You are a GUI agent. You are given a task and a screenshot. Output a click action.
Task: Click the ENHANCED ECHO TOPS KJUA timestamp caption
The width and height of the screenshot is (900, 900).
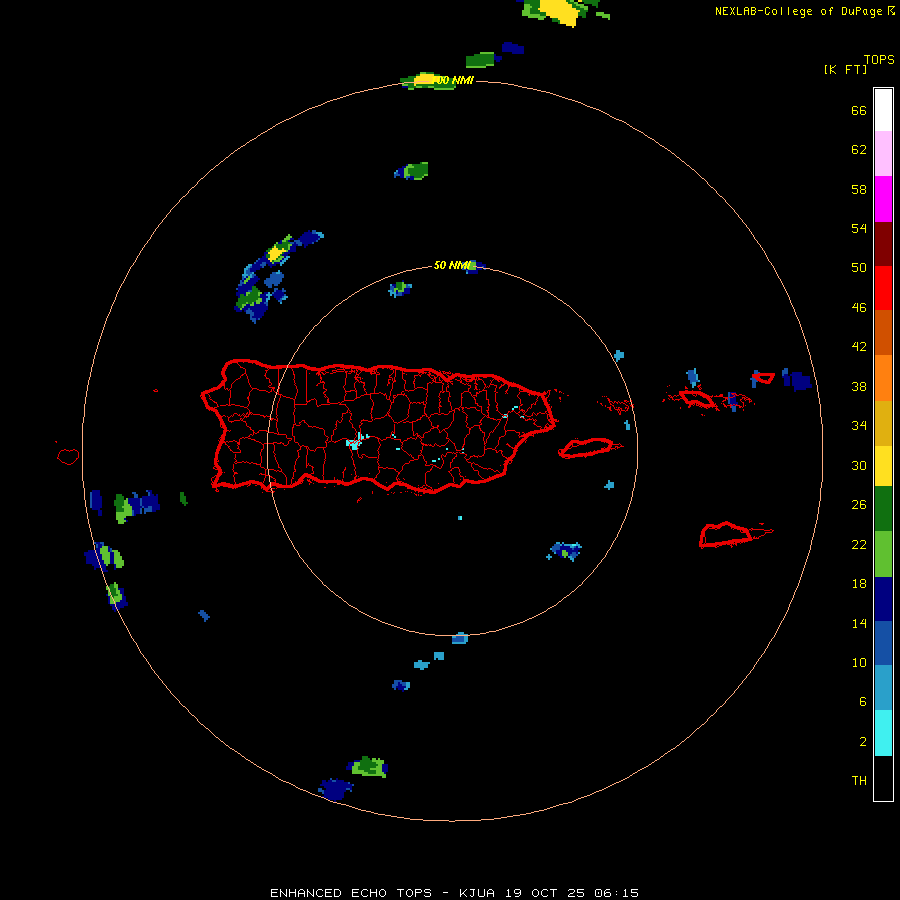pos(454,893)
